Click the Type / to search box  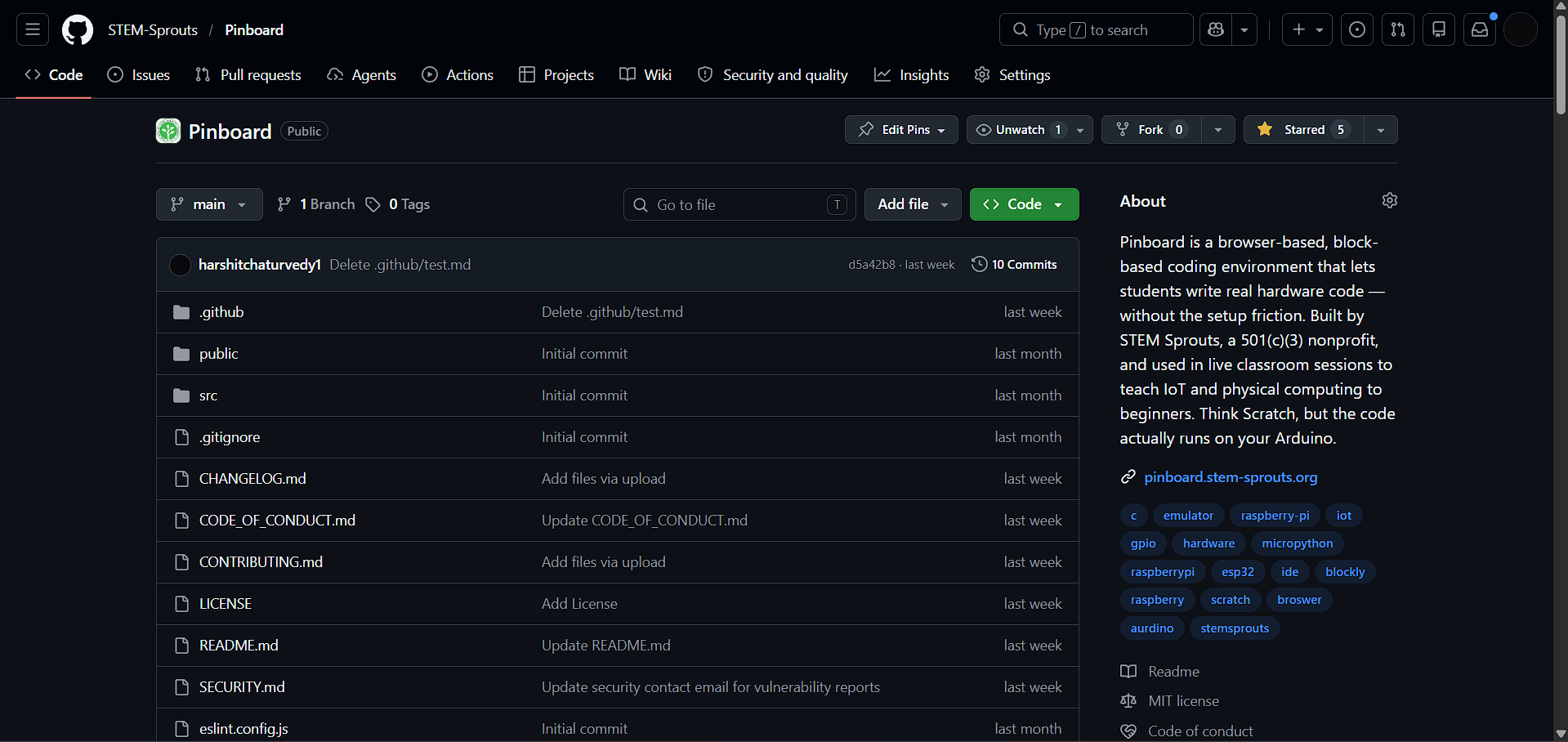tap(1096, 30)
